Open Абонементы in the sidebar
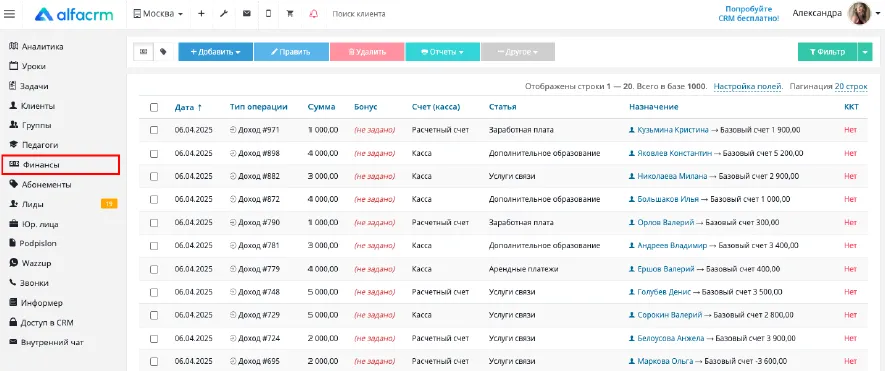 pyautogui.click(x=40, y=185)
